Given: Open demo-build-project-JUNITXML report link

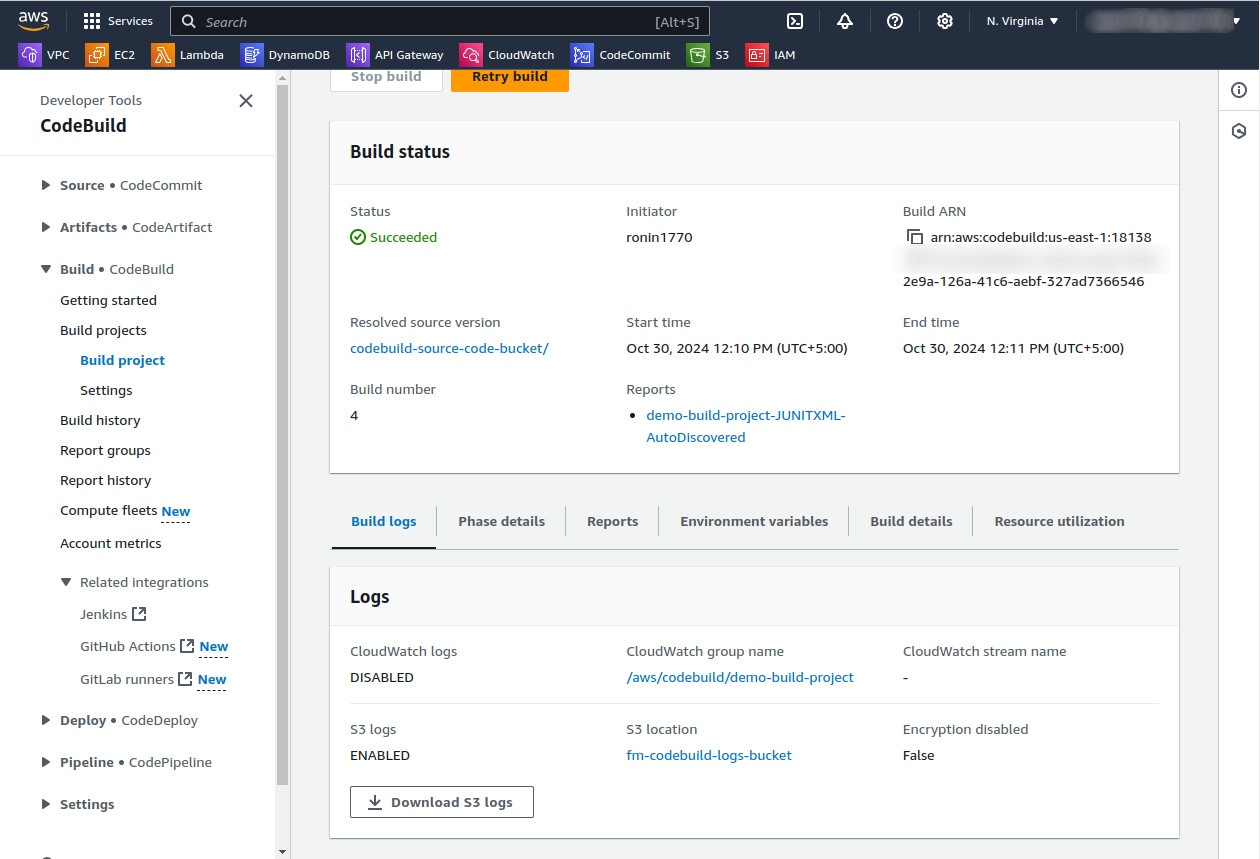Looking at the screenshot, I should point(746,426).
